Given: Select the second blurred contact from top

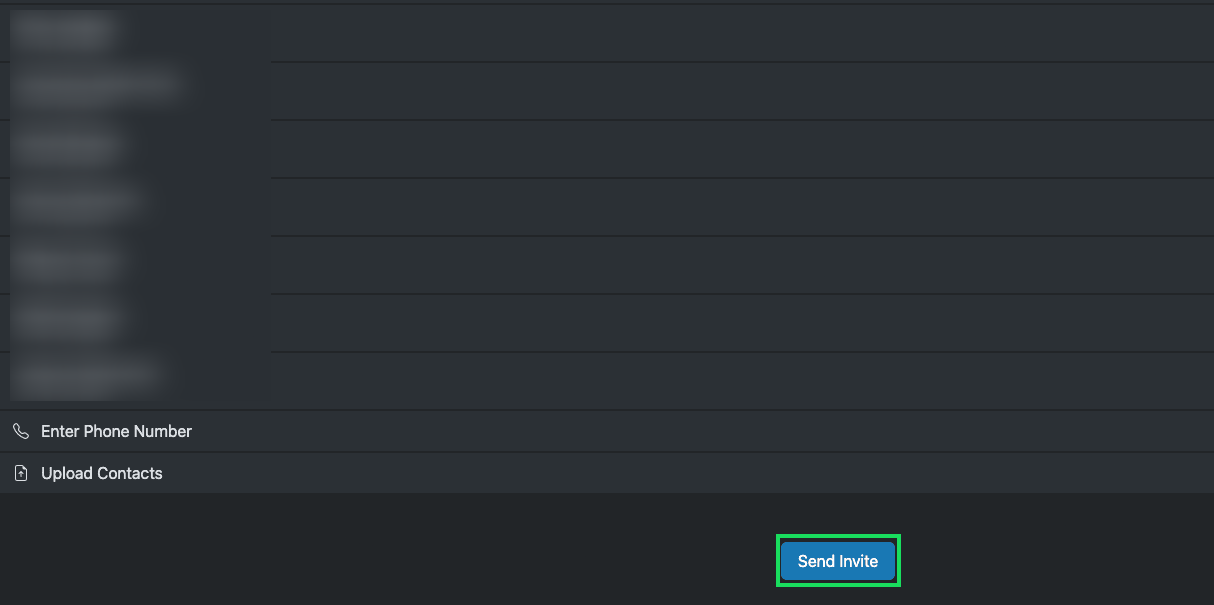Looking at the screenshot, I should point(97,87).
